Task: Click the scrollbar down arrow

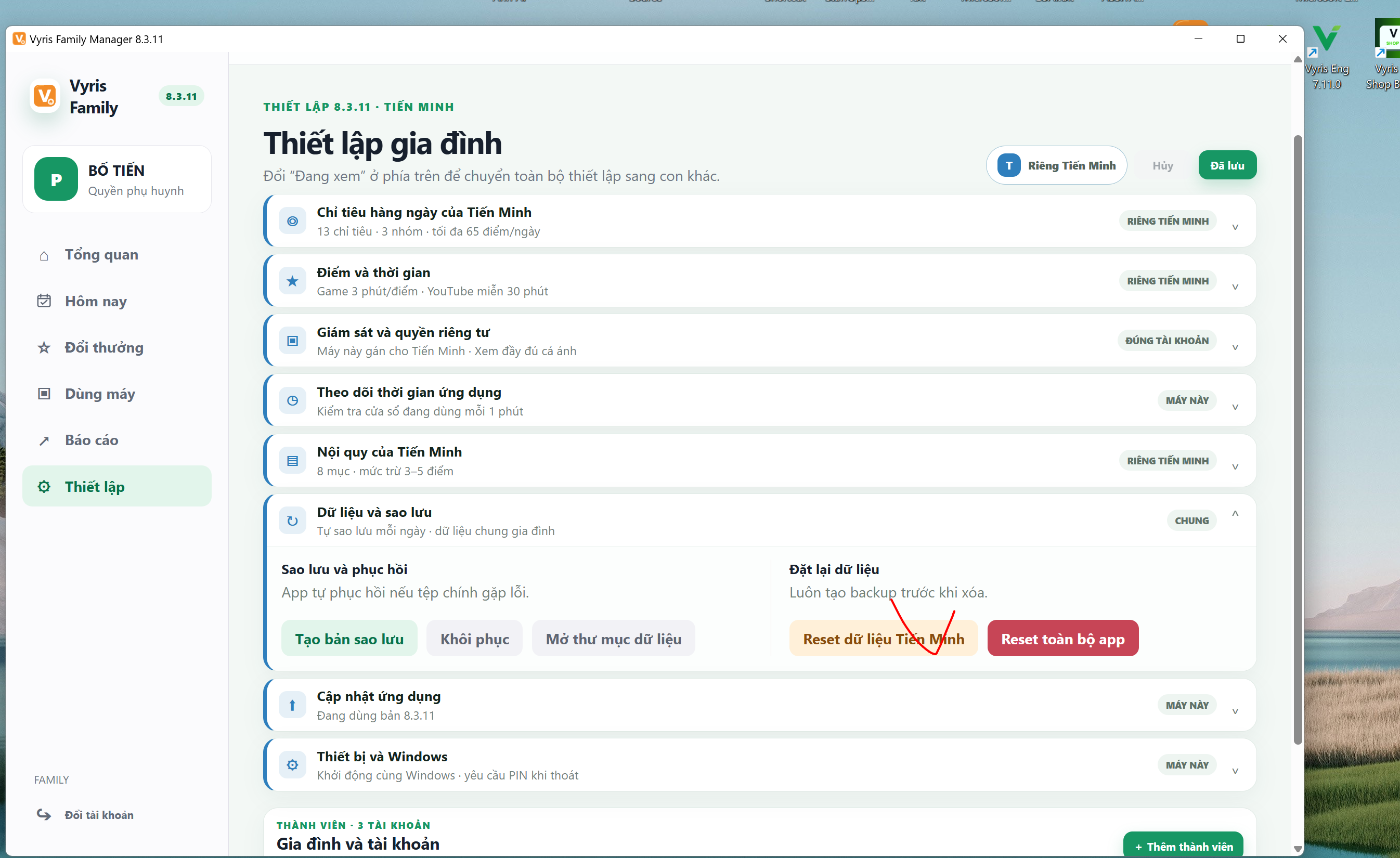Action: click(1298, 849)
